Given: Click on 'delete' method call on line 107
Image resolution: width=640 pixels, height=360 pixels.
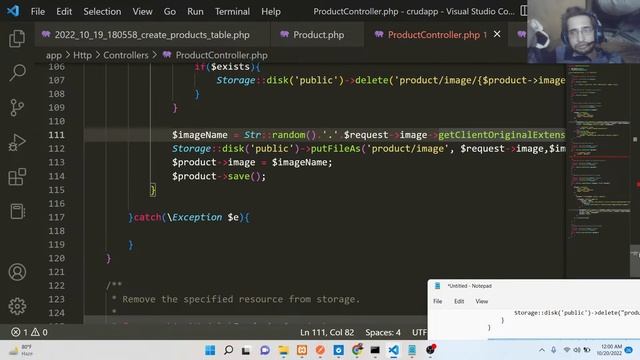Looking at the screenshot, I should pyautogui.click(x=371, y=80).
